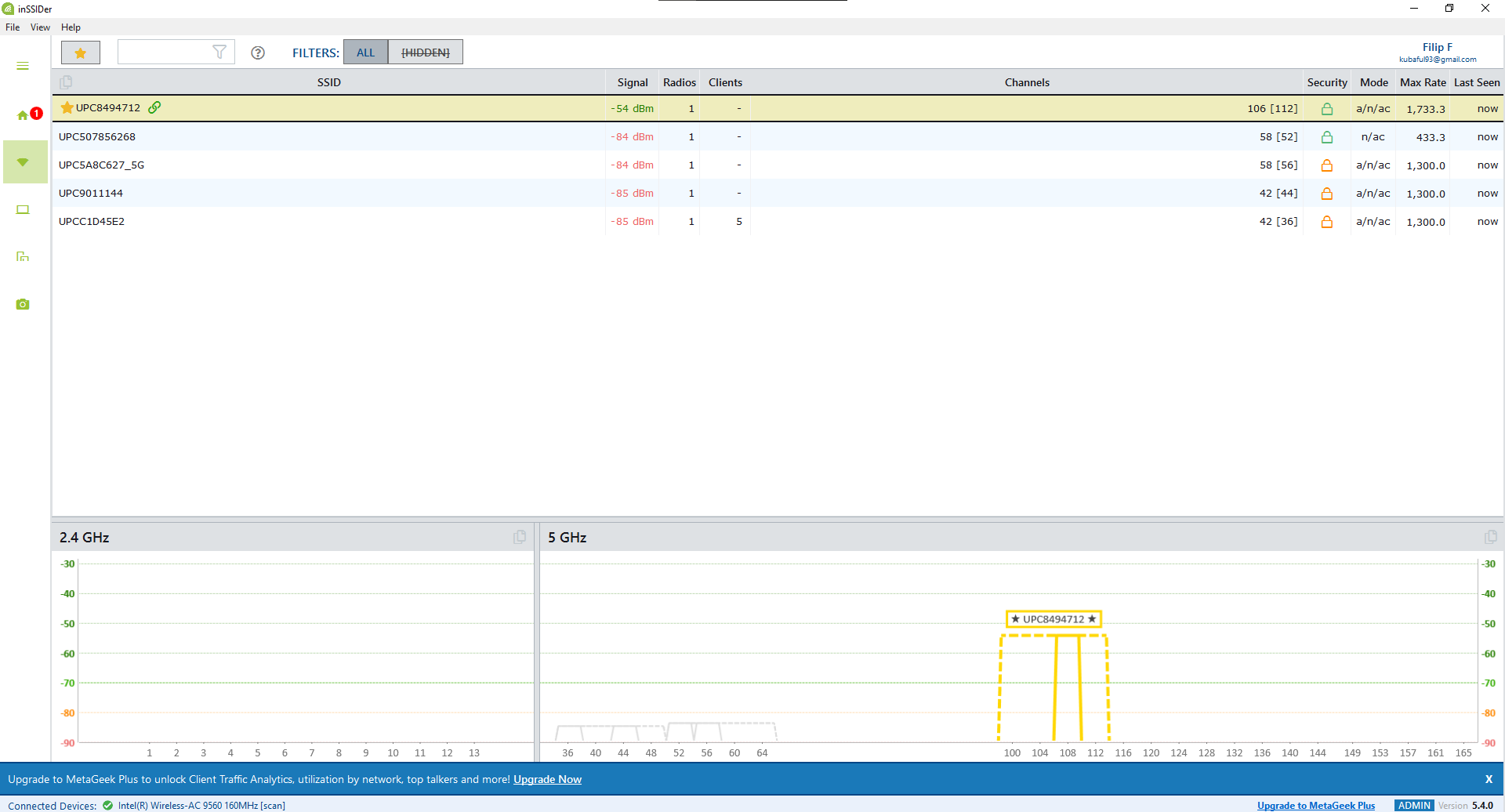Click the -54 dBm signal value
Image resolution: width=1505 pixels, height=812 pixels.
click(x=632, y=109)
